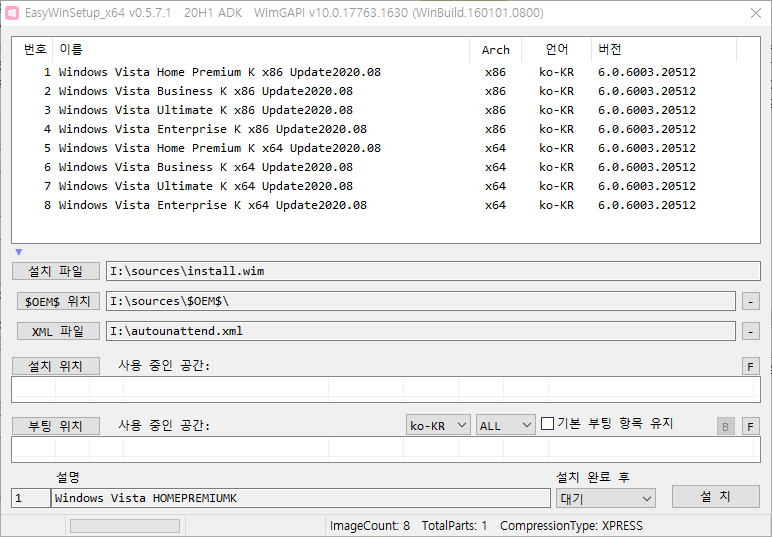Click the install location partition list box
Screen dimensions: 772x537
pyautogui.click(x=386, y=389)
